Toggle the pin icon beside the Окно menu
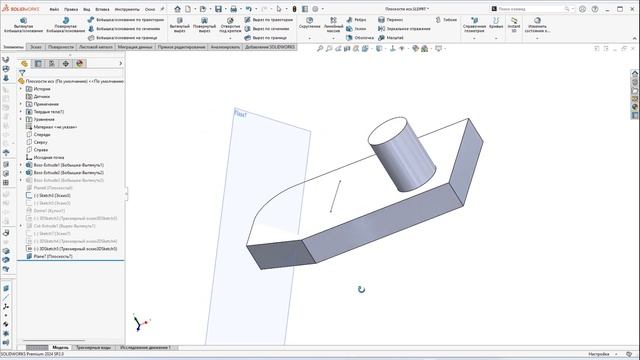This screenshot has height=360, width=640. [162, 9]
